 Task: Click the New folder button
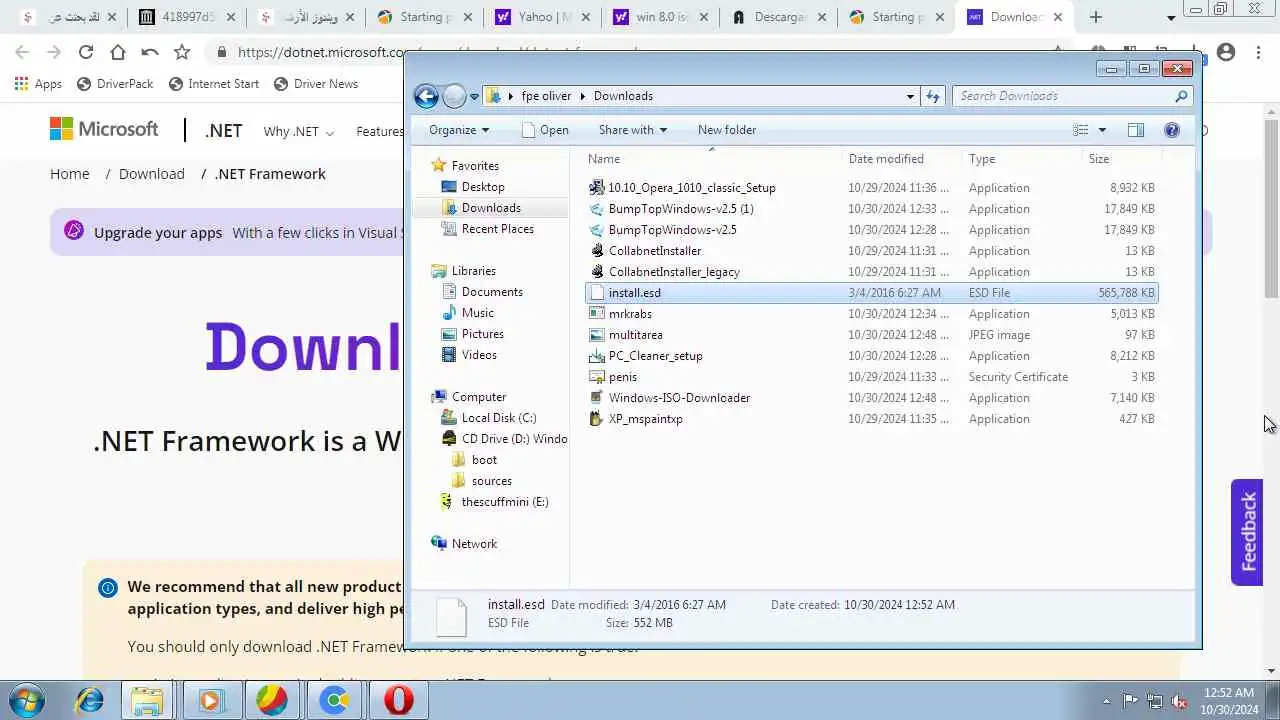(727, 130)
